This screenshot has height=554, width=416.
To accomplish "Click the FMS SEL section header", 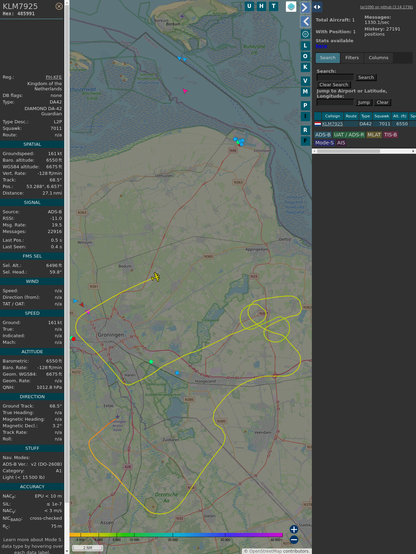I will point(32,256).
